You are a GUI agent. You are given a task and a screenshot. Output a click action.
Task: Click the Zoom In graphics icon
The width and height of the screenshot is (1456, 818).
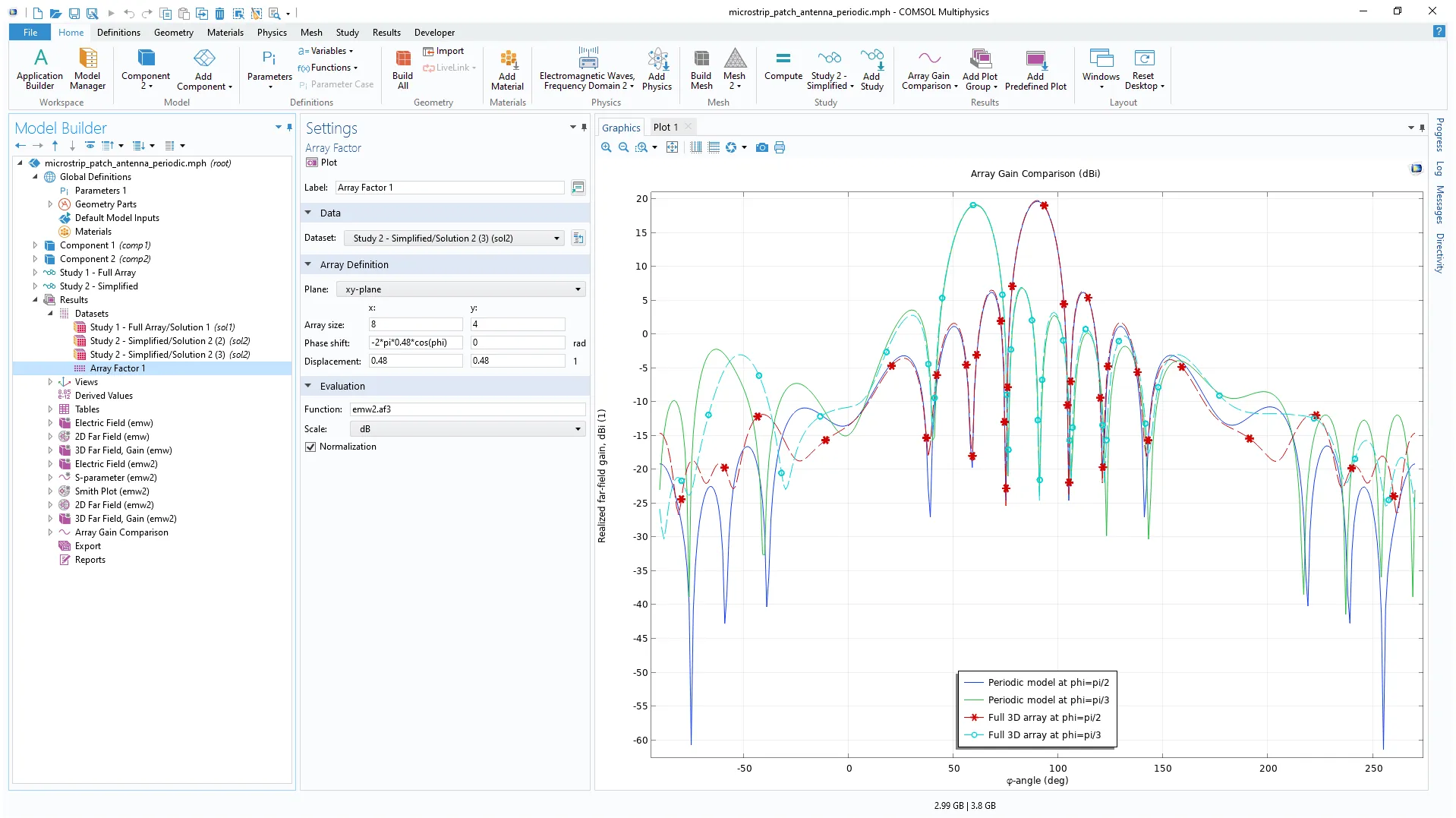click(x=606, y=147)
